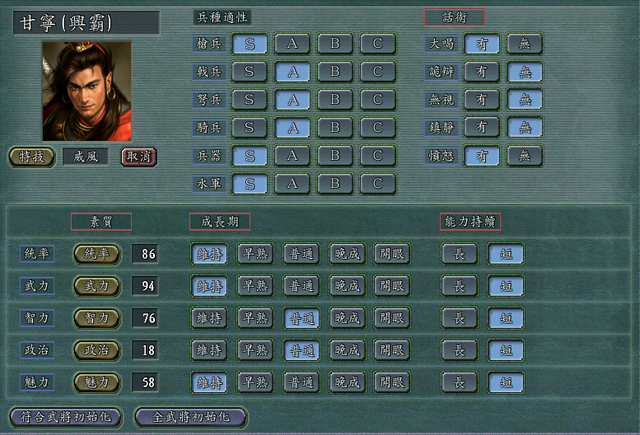This screenshot has height=435, width=640.
Task: Click 全武將初始化 button
Action: tap(191, 417)
